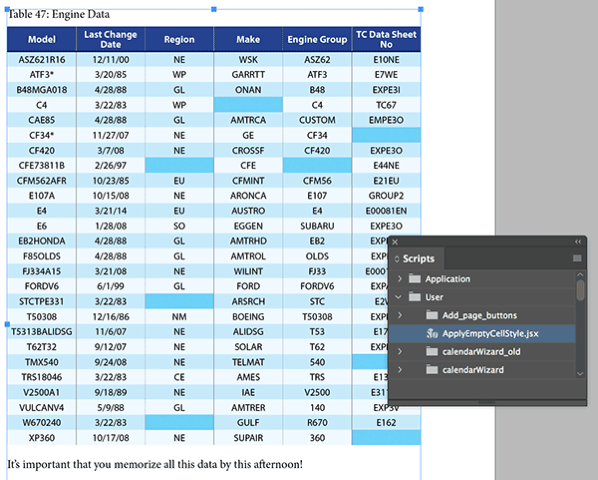Viewport: 598px width, 480px height.
Task: Select ApplyEmptyCellStyle.jsx script row
Action: 482,334
